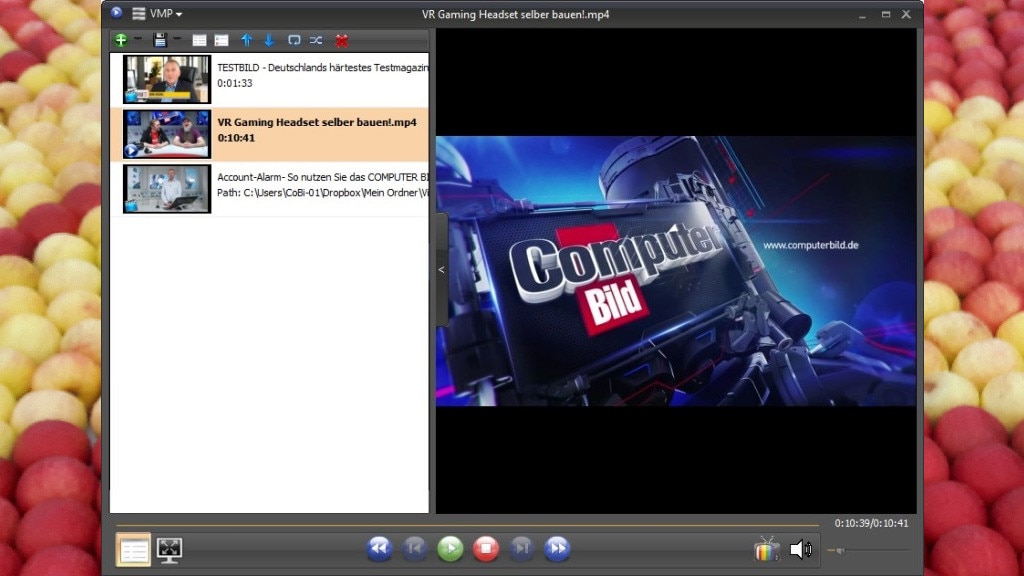Open the dropdown next to the save icon
Screen dimensions: 1024x576
[177, 39]
